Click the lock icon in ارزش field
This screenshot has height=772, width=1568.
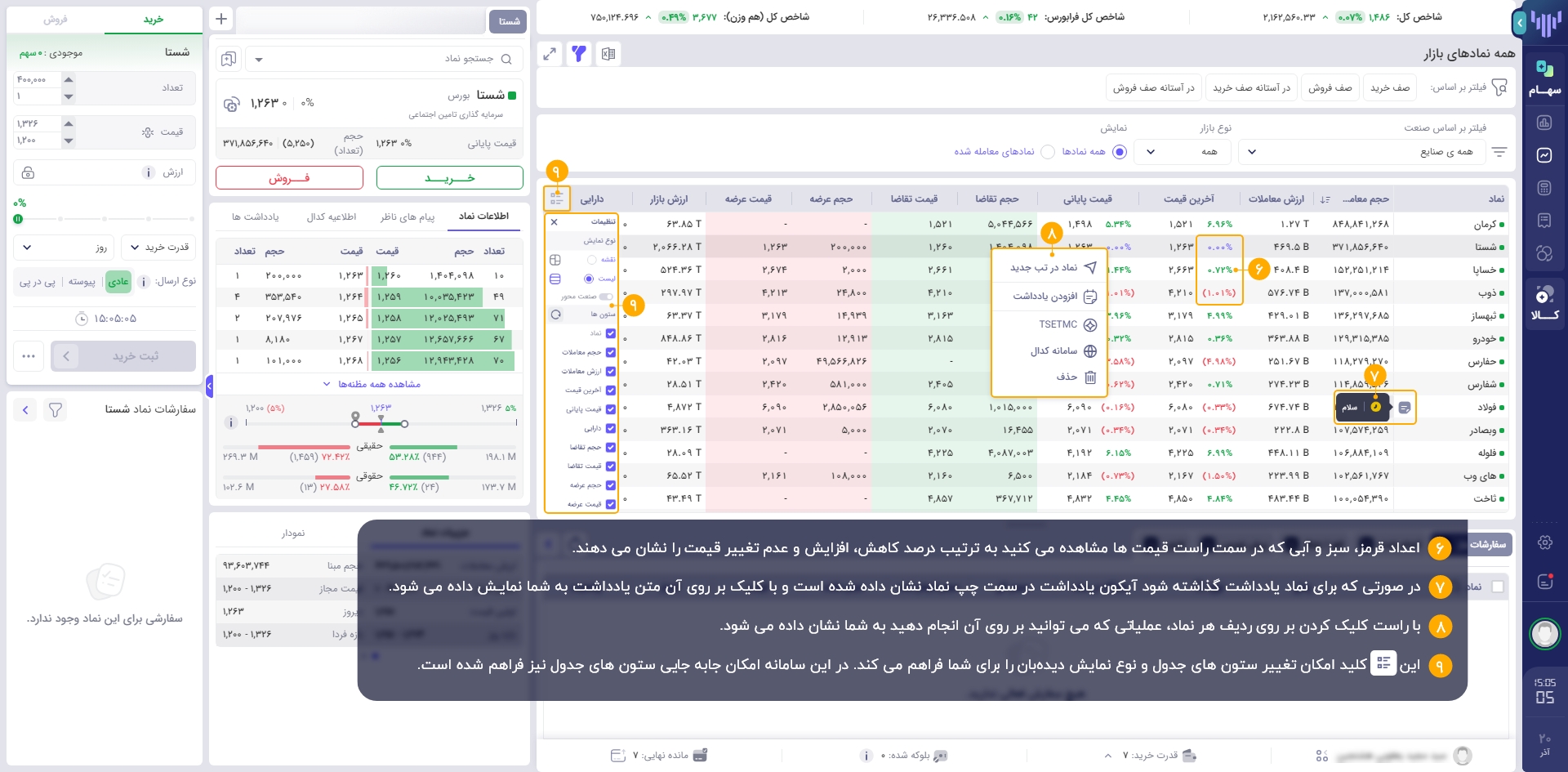(x=28, y=172)
